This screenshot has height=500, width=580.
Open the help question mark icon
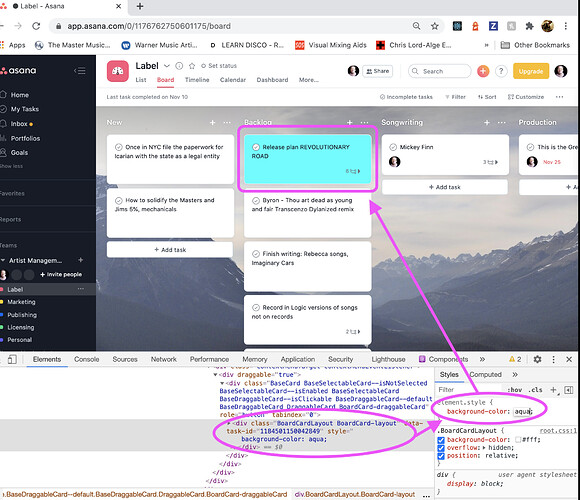point(501,71)
